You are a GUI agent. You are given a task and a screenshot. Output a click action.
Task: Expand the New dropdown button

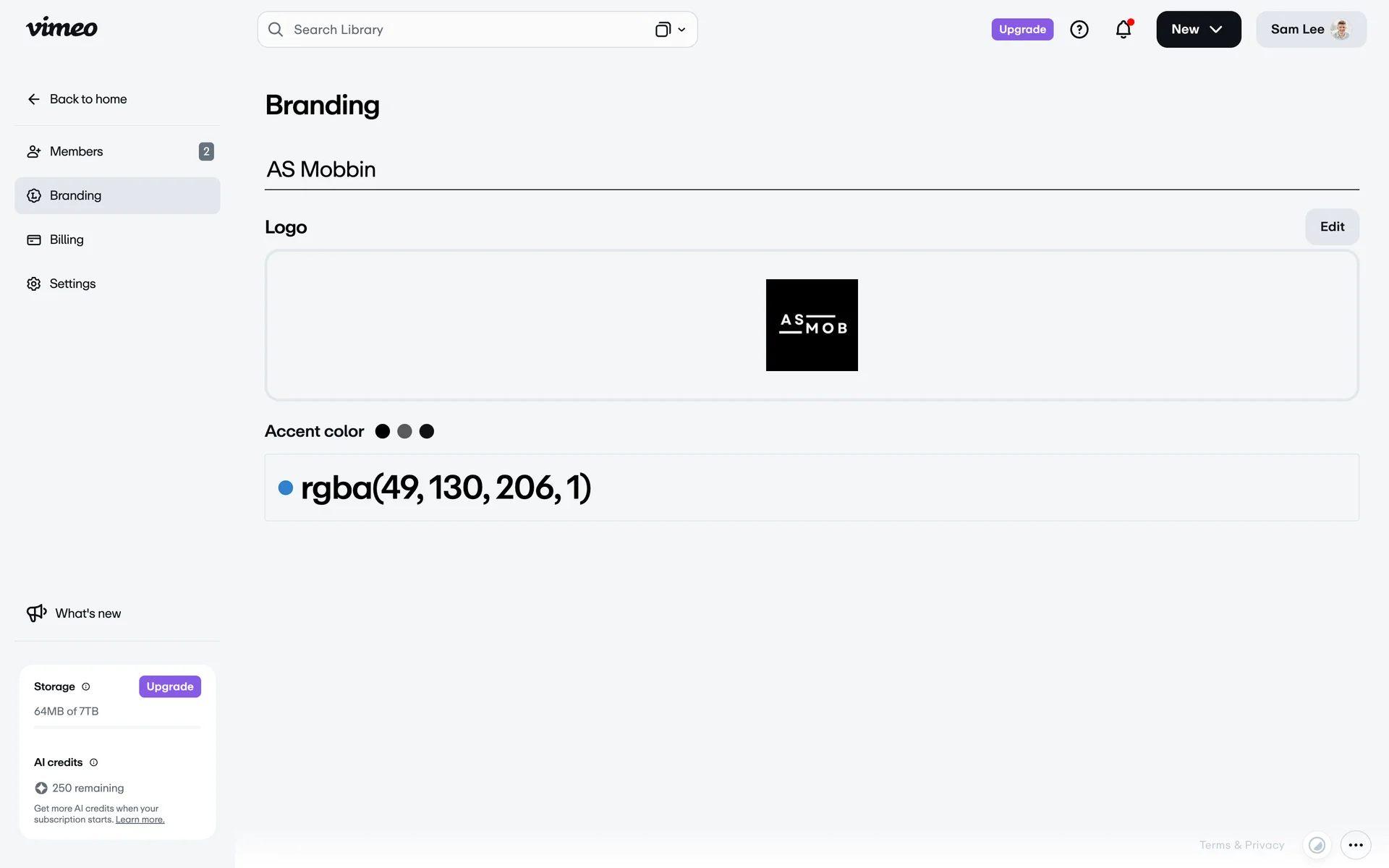click(1198, 30)
